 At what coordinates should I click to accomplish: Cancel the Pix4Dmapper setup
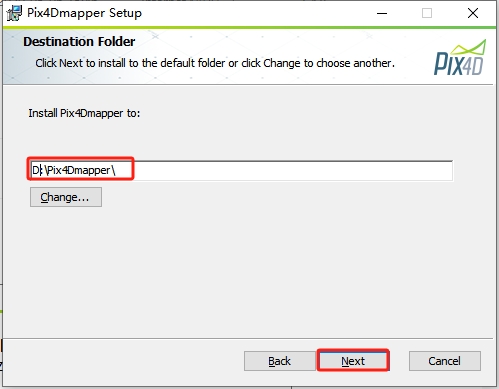click(x=445, y=361)
